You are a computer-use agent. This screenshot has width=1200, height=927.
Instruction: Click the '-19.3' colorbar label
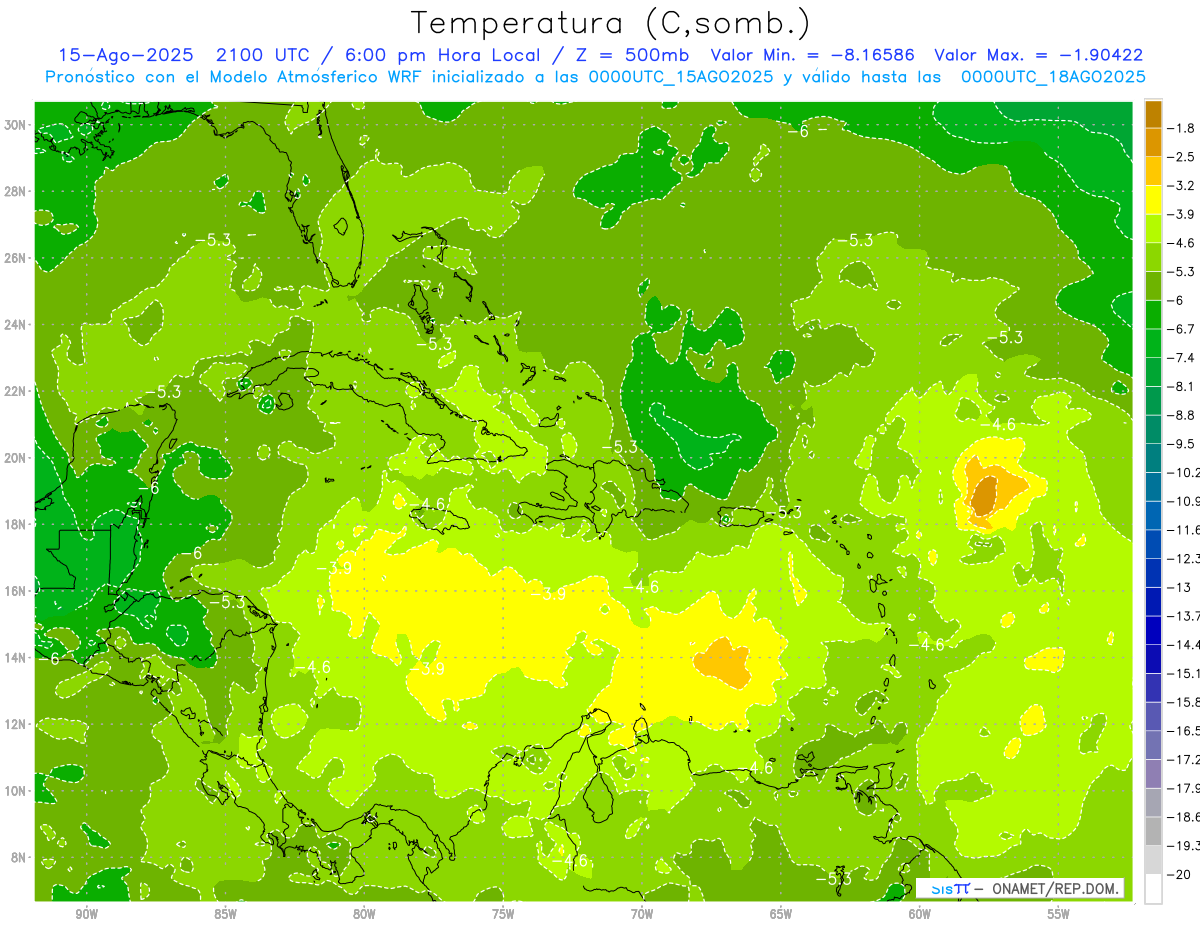click(x=1183, y=846)
